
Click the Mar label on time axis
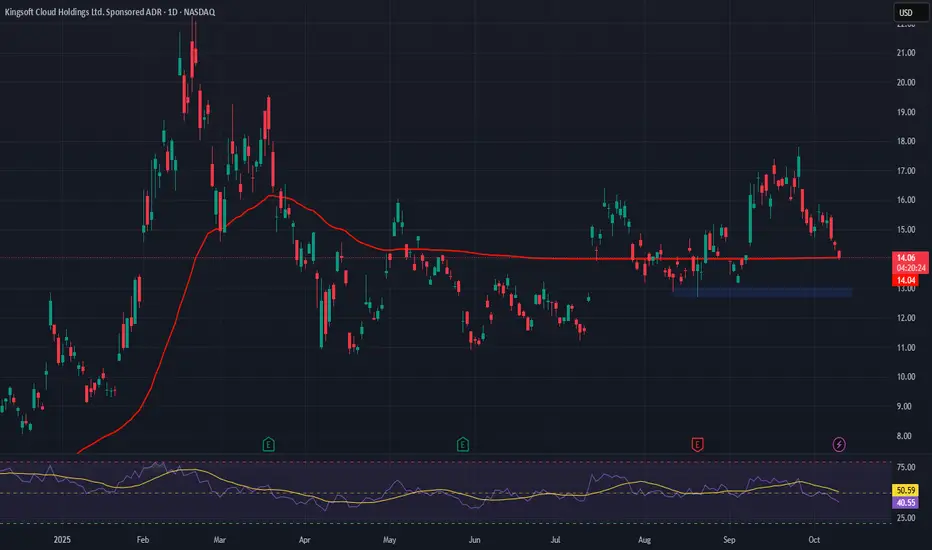pos(219,540)
